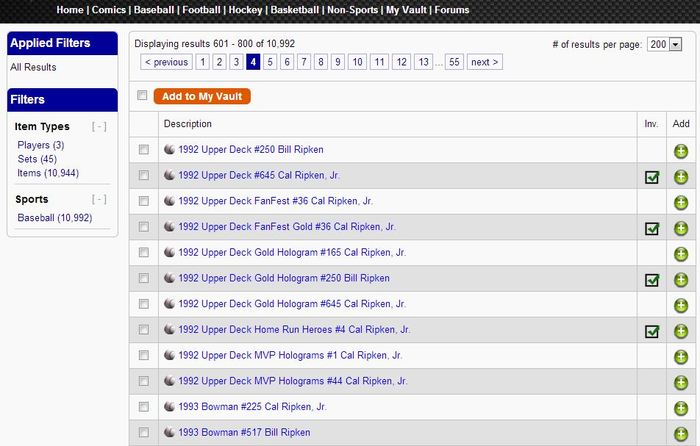Click baseball icon beside Gold Hologram #645
The width and height of the screenshot is (700, 446).
[169, 304]
